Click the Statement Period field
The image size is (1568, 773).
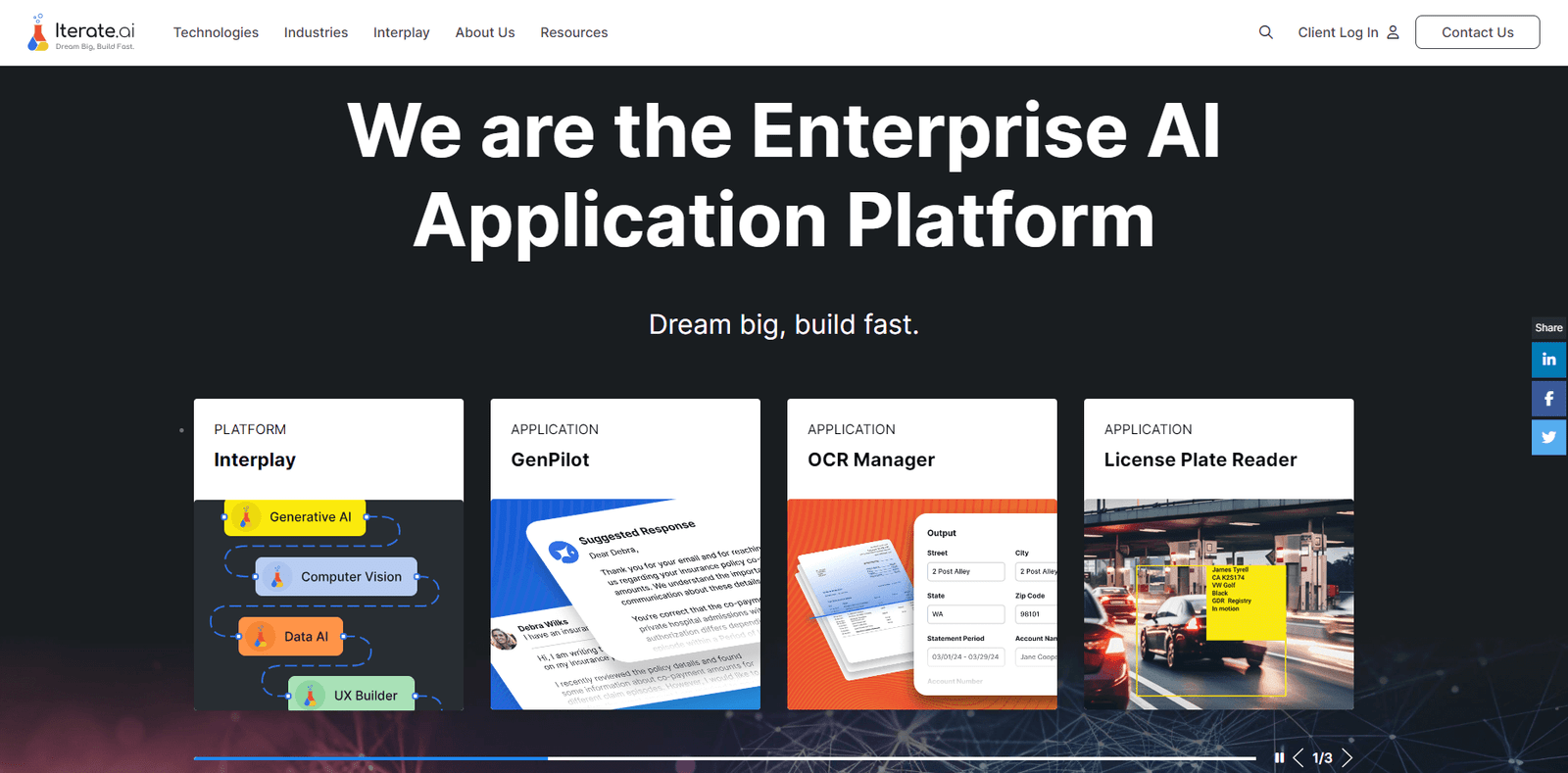[x=966, y=656]
